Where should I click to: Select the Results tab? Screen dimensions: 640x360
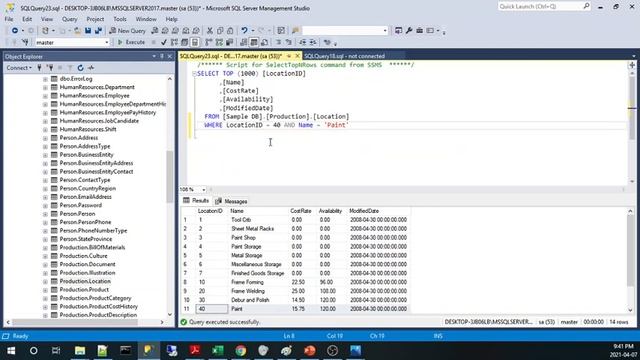click(x=196, y=201)
